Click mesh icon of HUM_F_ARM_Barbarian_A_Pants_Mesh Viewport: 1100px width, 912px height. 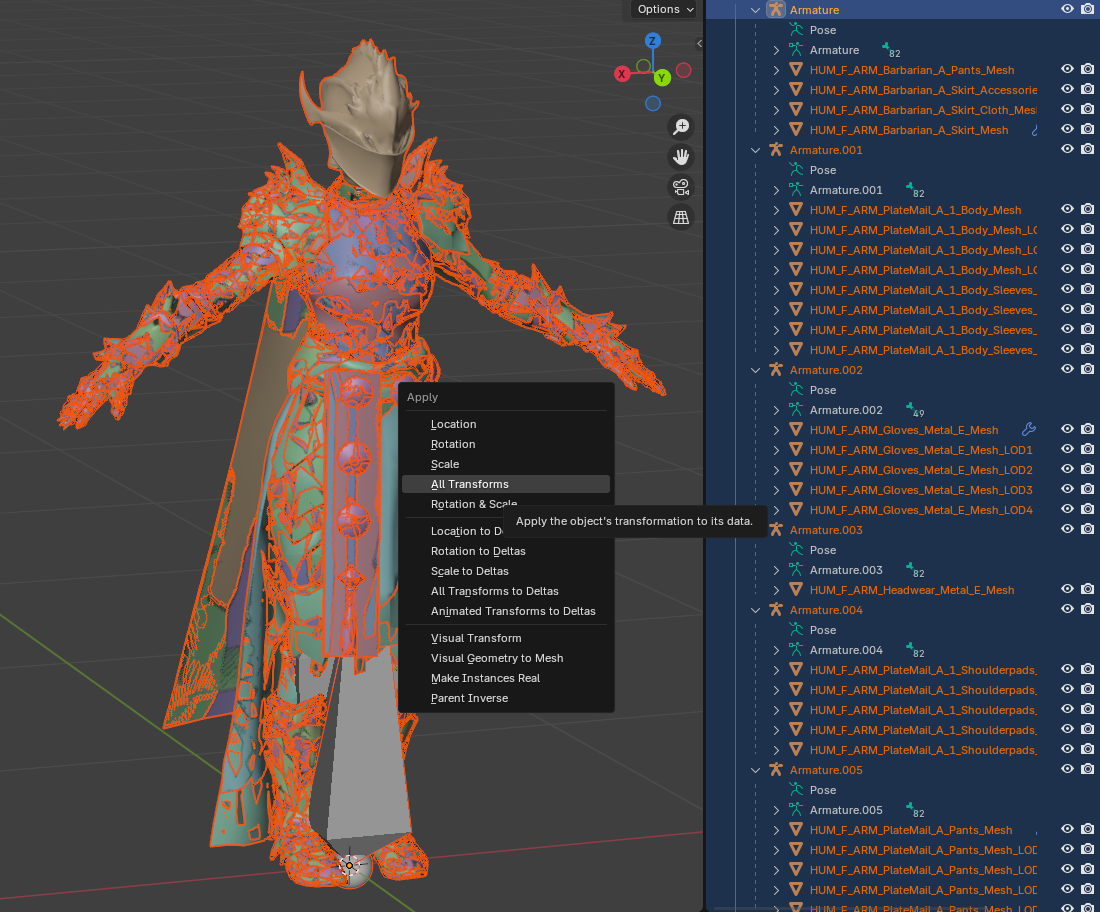click(x=796, y=69)
